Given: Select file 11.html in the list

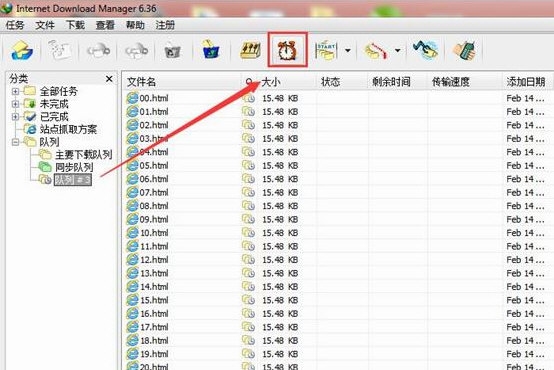Looking at the screenshot, I should (154, 246).
